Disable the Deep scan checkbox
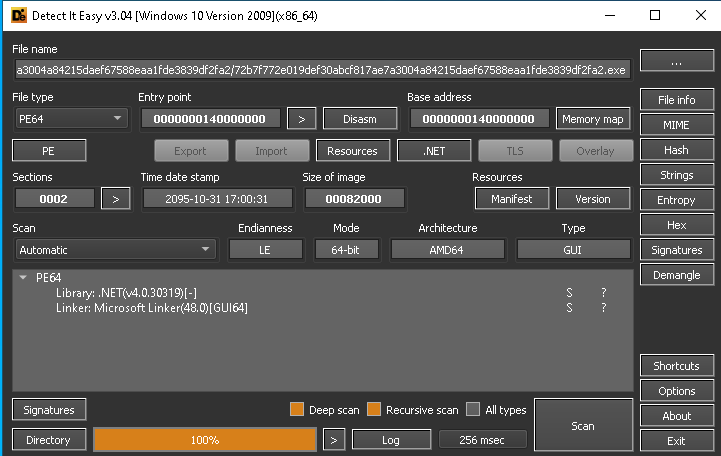This screenshot has height=456, width=721. [297, 409]
